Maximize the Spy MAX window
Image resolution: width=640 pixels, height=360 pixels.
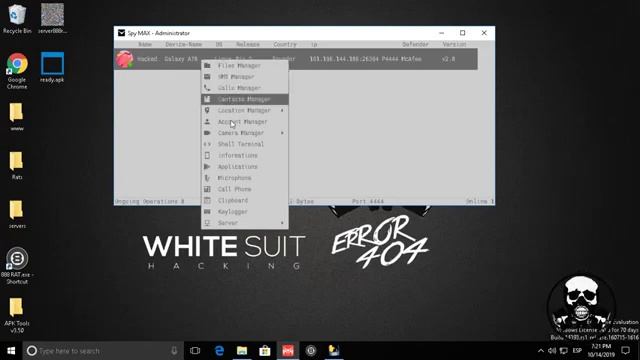point(462,33)
